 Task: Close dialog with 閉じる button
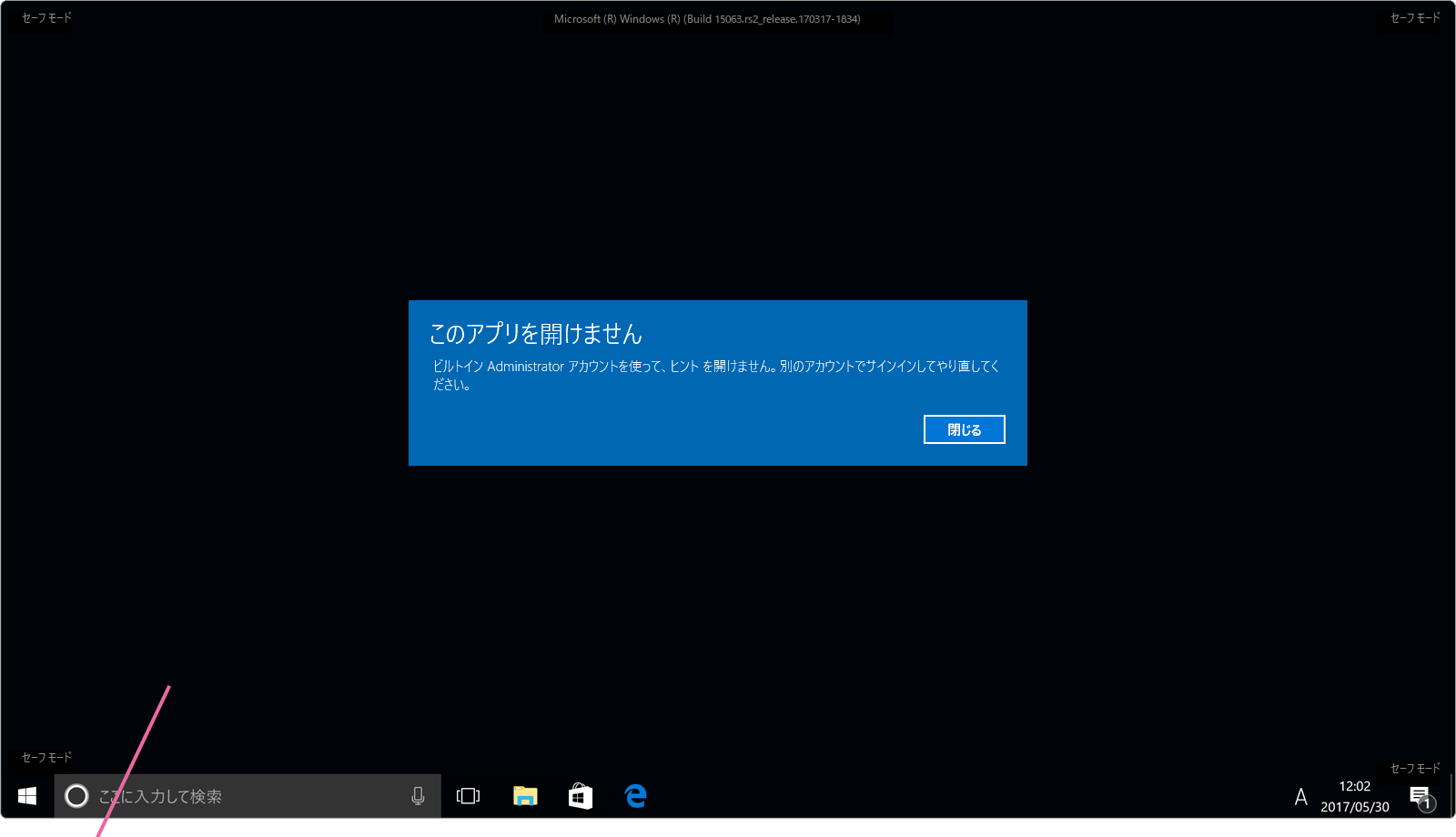(x=965, y=429)
